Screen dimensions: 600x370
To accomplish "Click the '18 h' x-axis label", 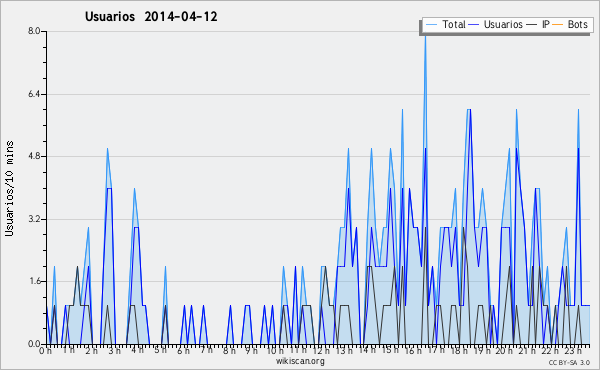I will coord(459,351).
